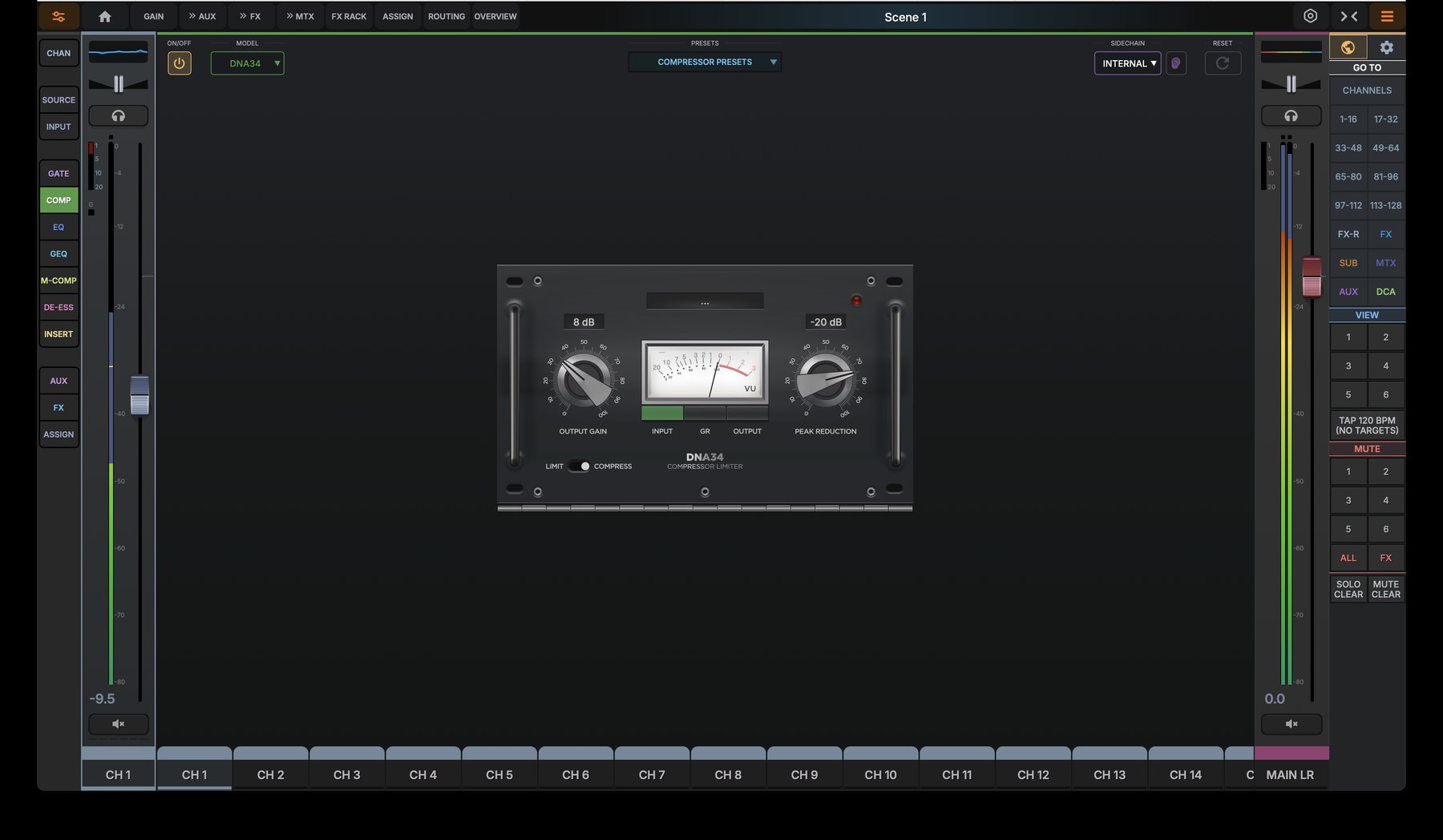Open the AUX tab in top bar

(x=203, y=16)
